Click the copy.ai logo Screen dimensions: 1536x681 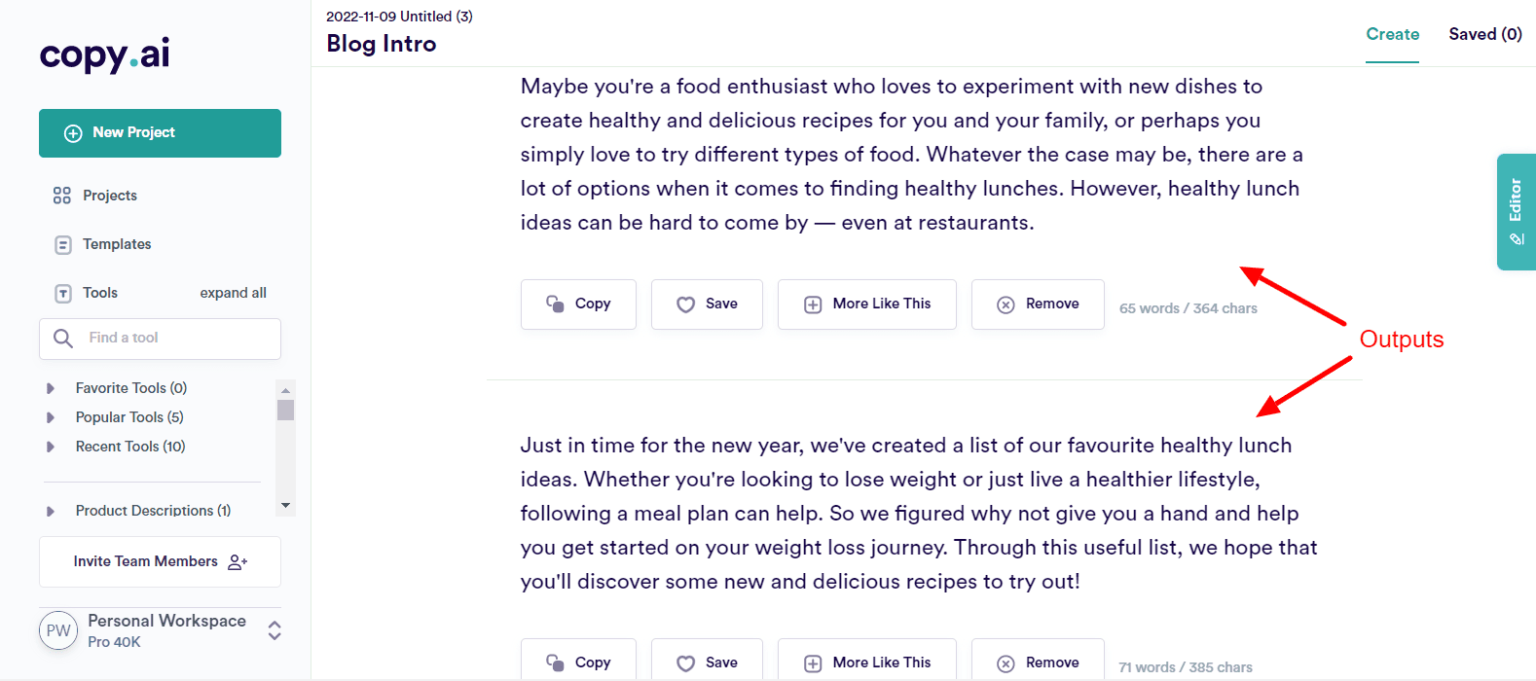point(103,56)
